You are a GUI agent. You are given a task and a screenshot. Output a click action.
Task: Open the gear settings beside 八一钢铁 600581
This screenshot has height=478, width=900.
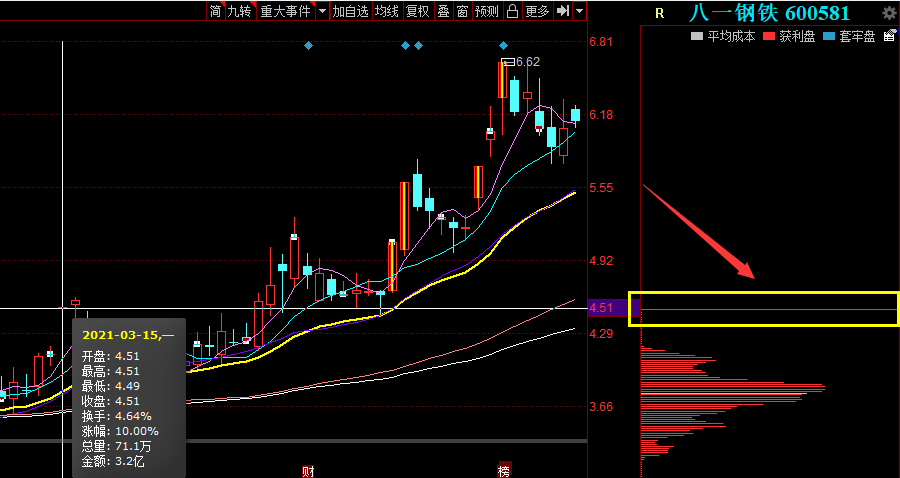(x=889, y=13)
